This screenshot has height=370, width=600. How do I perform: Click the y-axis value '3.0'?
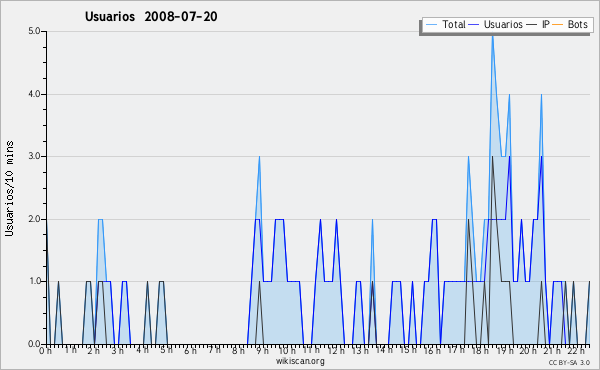[x=34, y=156]
